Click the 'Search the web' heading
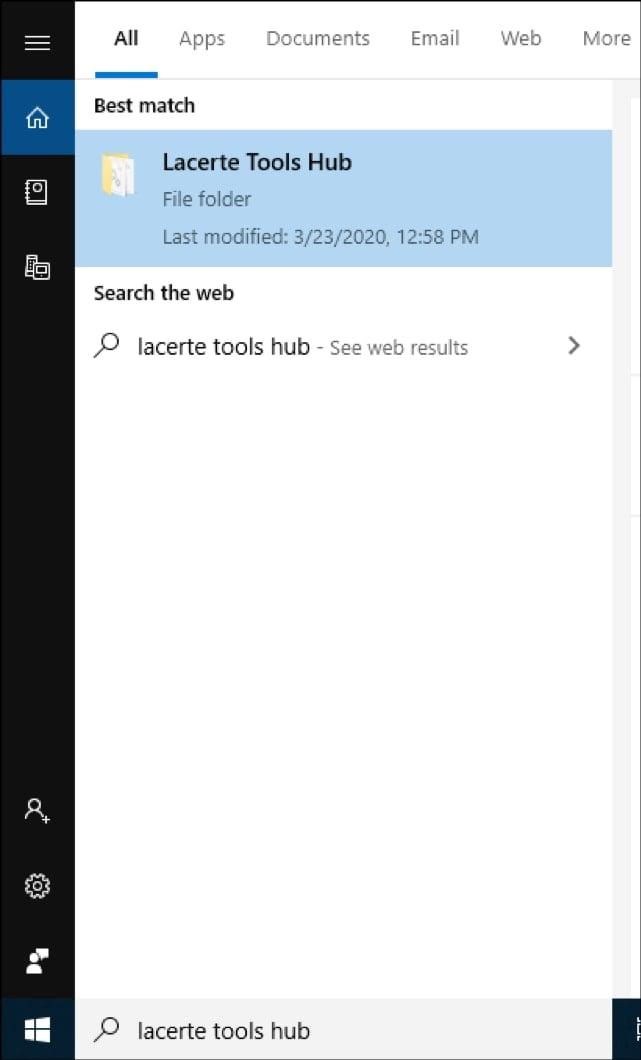Viewport: 641px width, 1060px height. (x=164, y=293)
